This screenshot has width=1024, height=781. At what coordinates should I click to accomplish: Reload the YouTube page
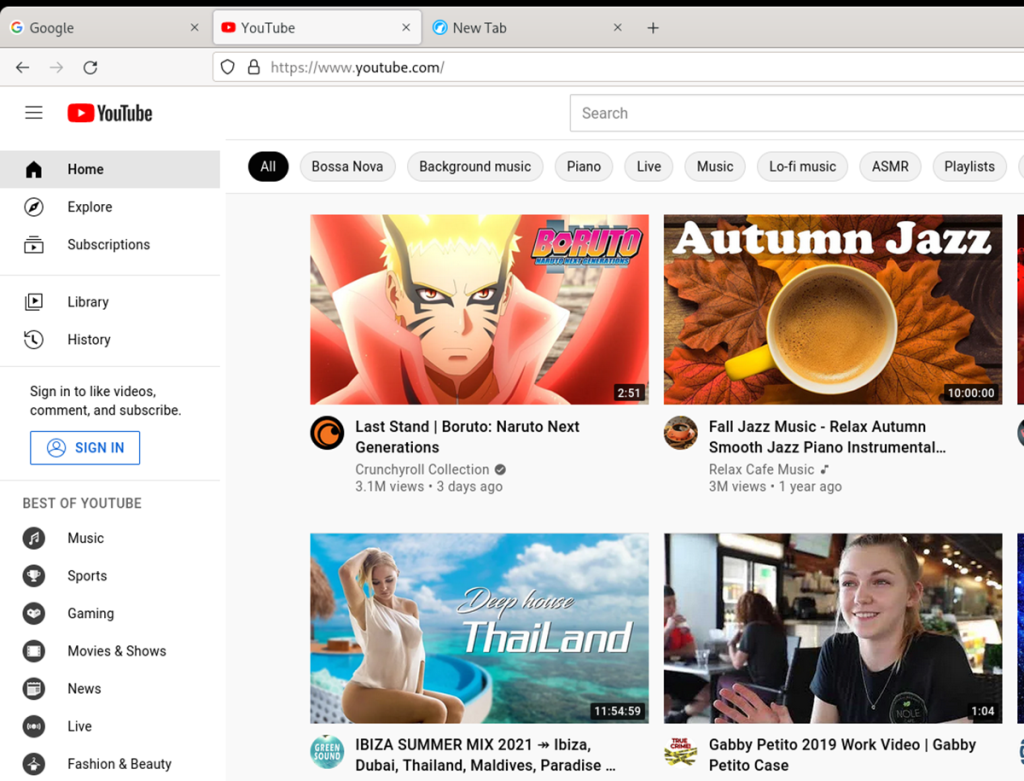pos(90,67)
